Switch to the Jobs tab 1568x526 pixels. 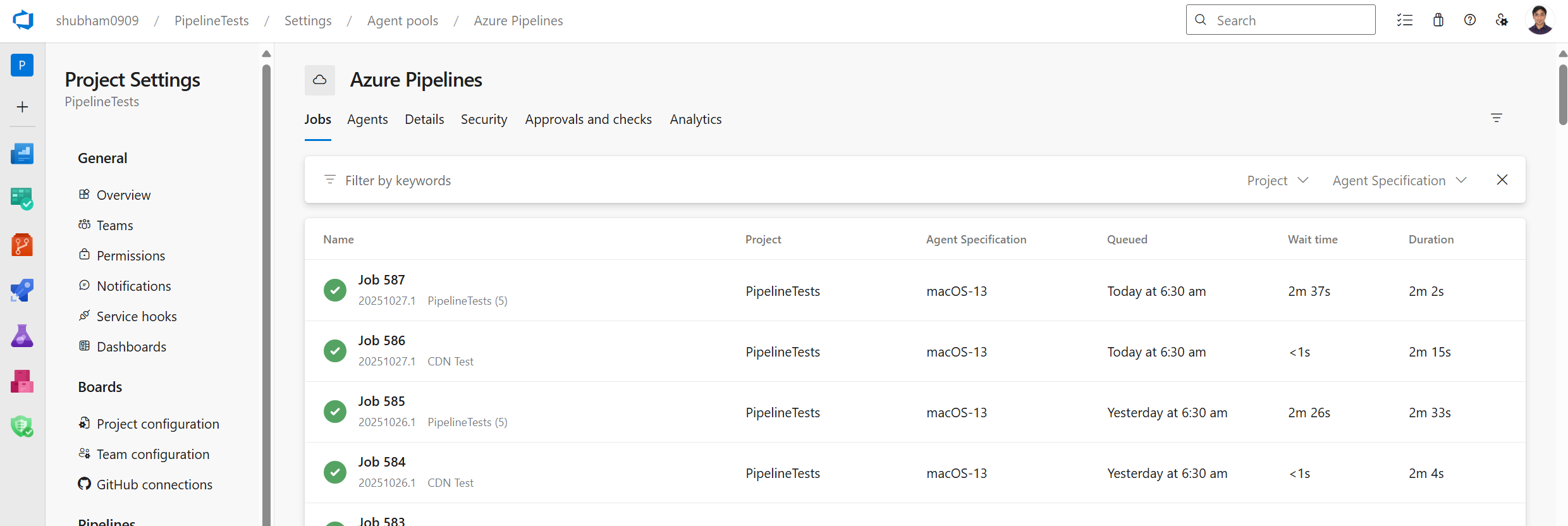pyautogui.click(x=318, y=119)
